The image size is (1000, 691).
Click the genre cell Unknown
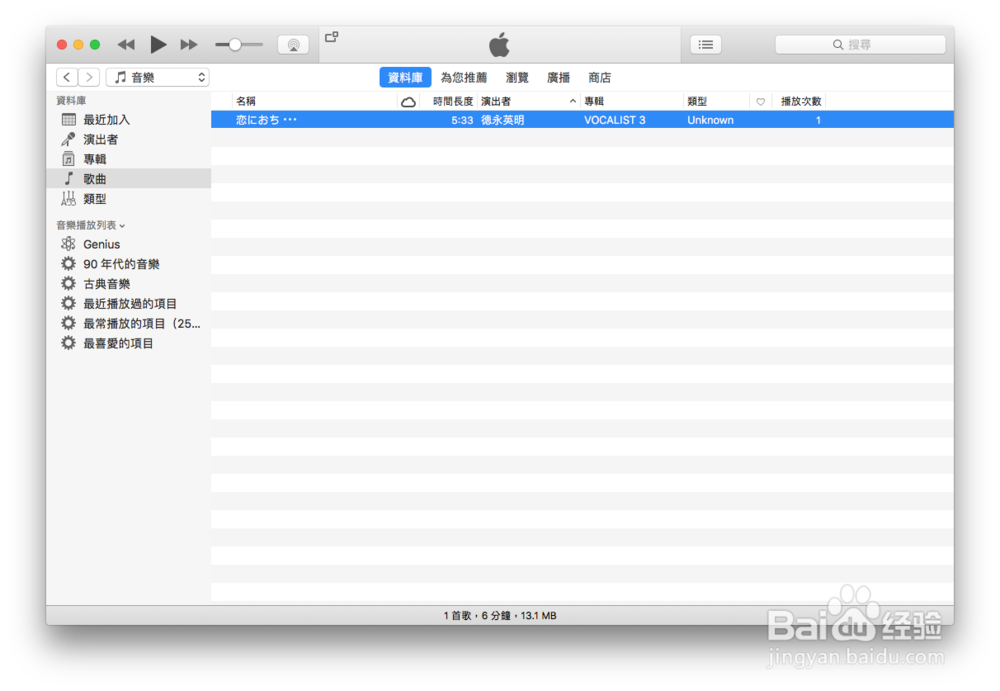click(x=710, y=120)
